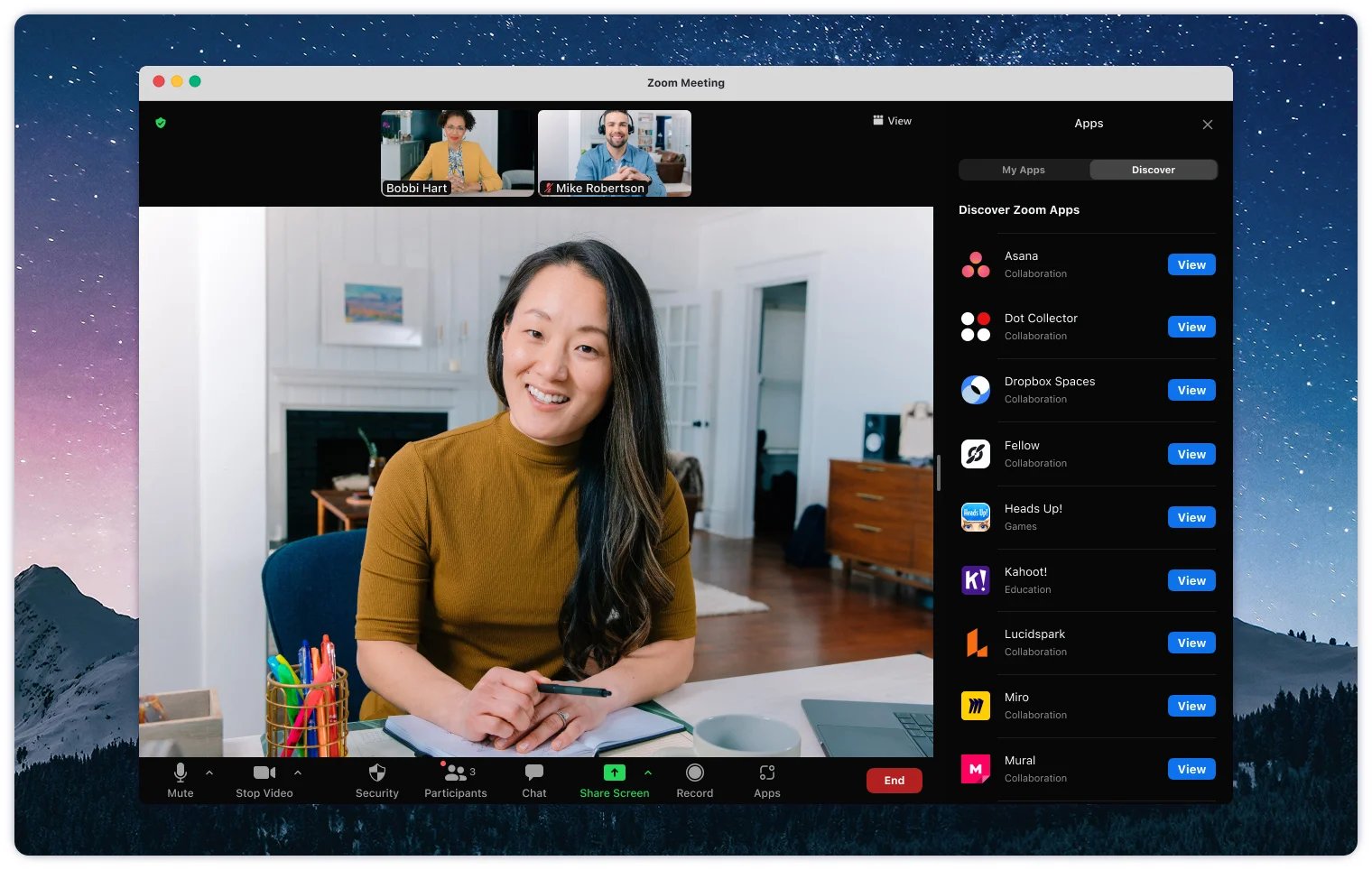Mute the microphone
The width and height of the screenshot is (1372, 870).
coord(181,773)
